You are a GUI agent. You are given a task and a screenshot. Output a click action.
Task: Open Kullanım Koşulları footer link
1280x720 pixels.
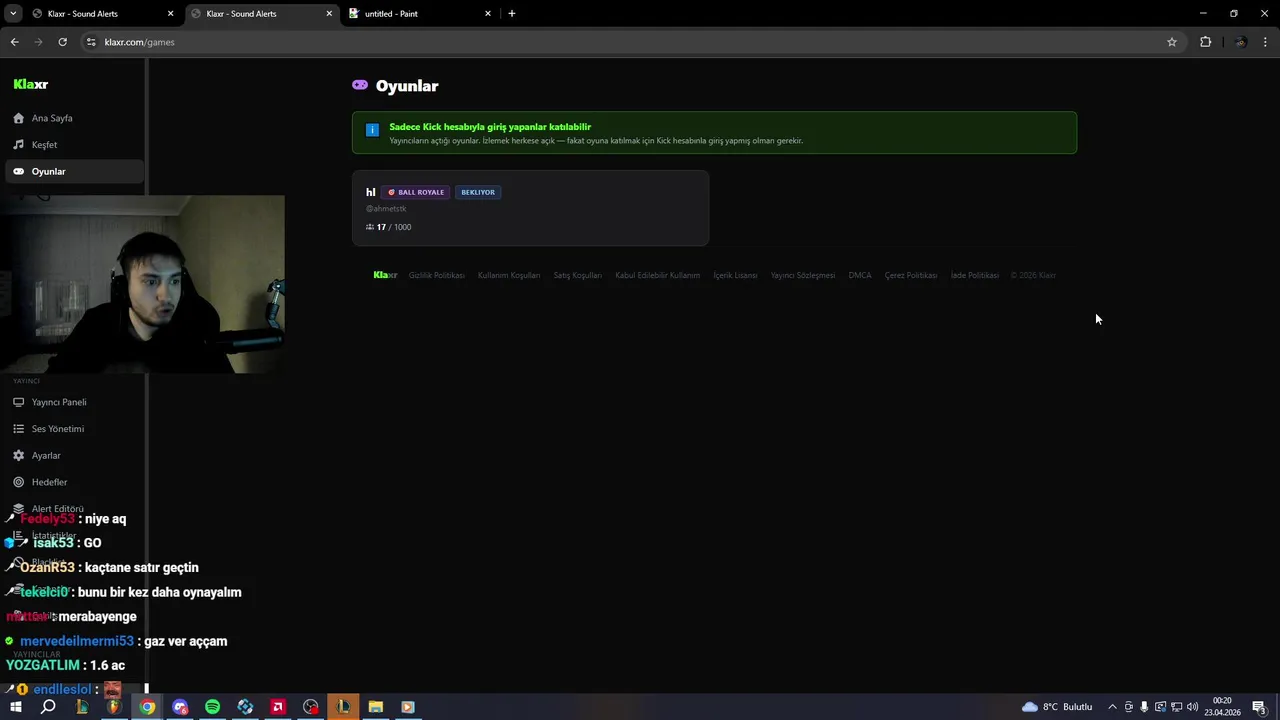pyautogui.click(x=509, y=275)
